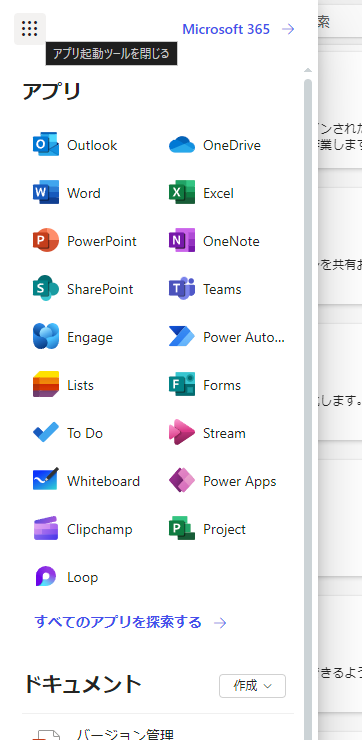This screenshot has height=740, width=362.
Task: Launch the OneNote app icon
Action: (182, 241)
